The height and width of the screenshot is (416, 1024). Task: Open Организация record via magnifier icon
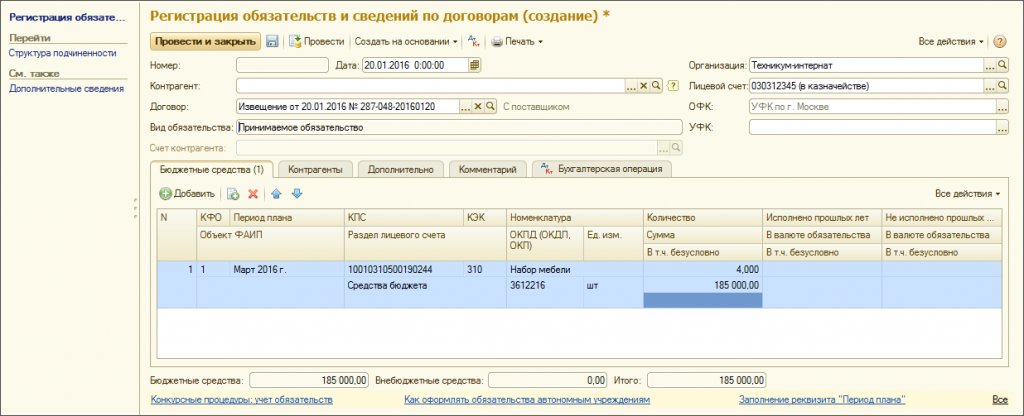point(1003,65)
